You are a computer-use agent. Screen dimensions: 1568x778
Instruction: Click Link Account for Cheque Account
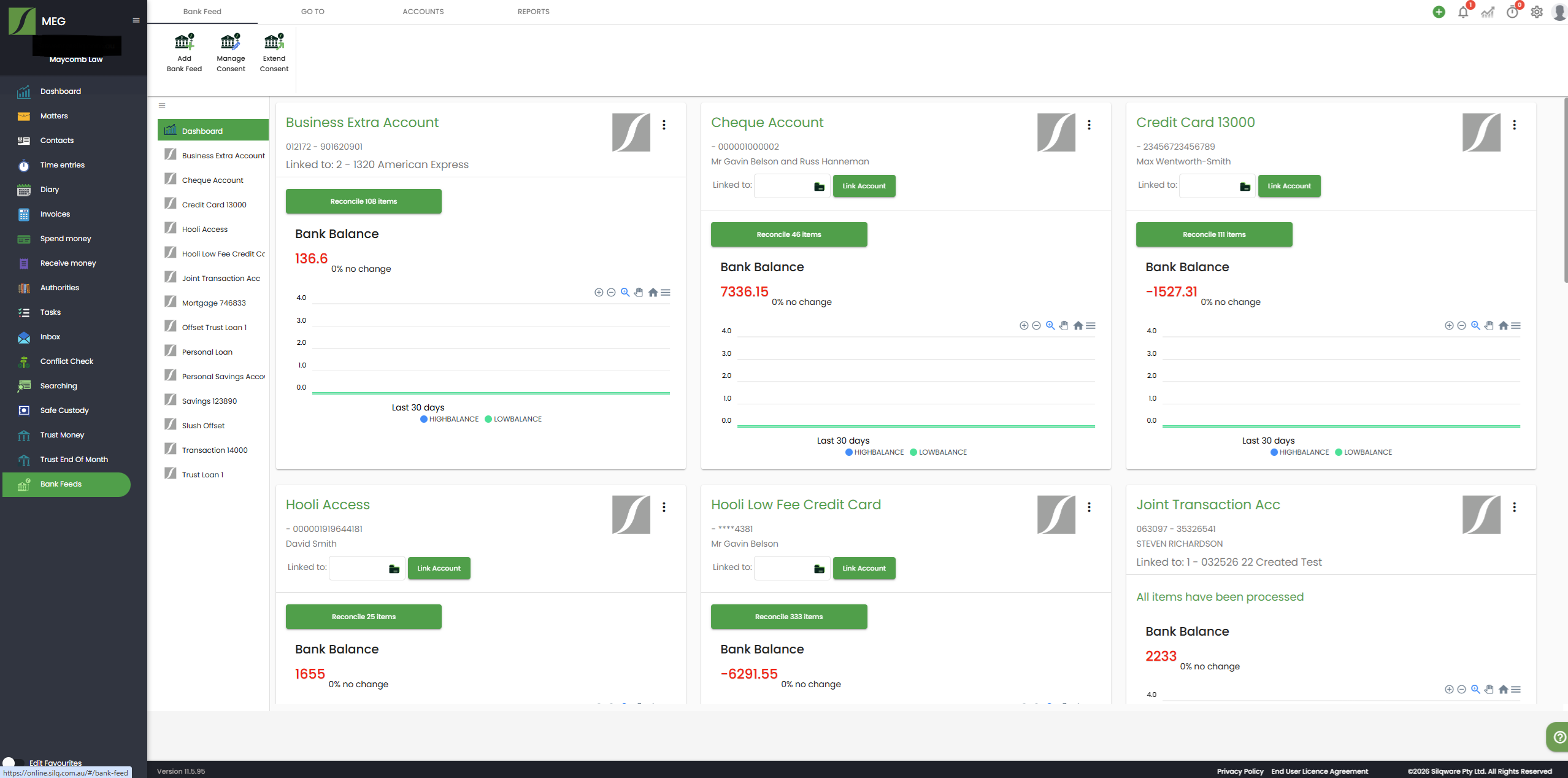coord(864,186)
